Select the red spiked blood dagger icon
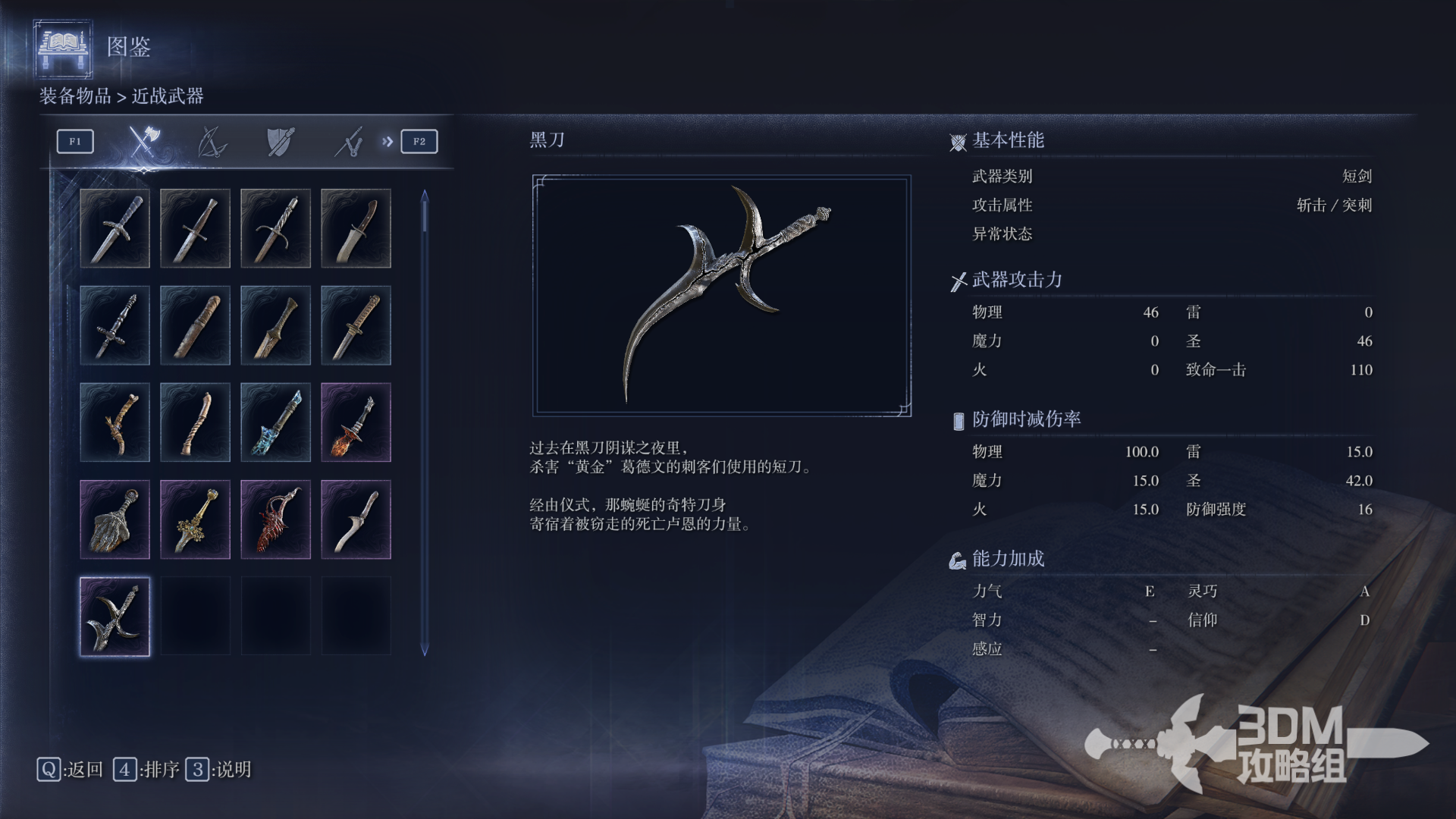This screenshot has height=819, width=1456. tap(276, 519)
